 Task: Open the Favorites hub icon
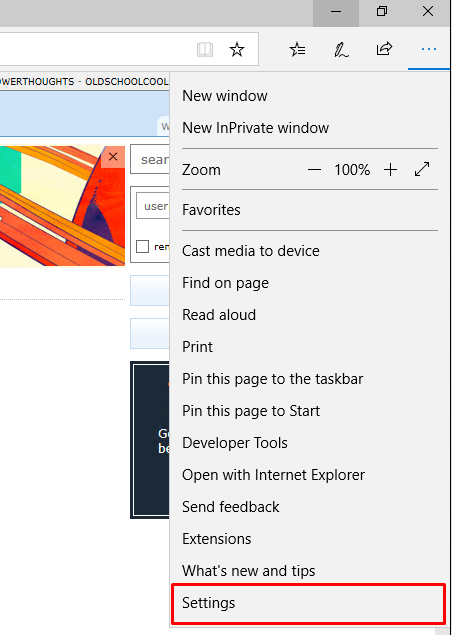(x=298, y=49)
